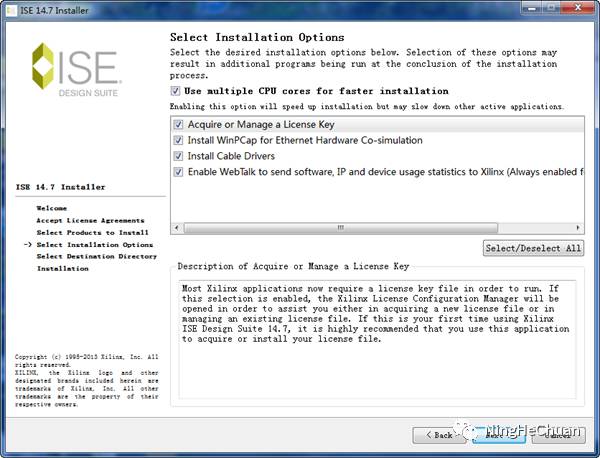Click the installer title bar icon
600x458 pixels.
coord(11,10)
